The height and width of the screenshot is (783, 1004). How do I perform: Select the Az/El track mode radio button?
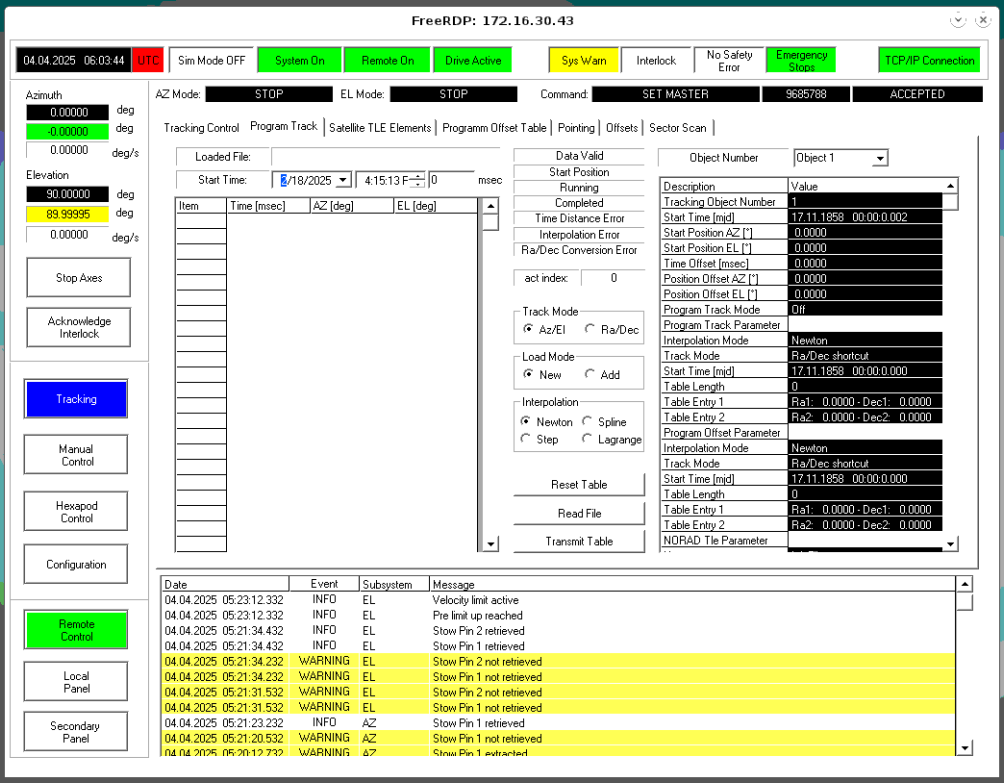point(528,329)
